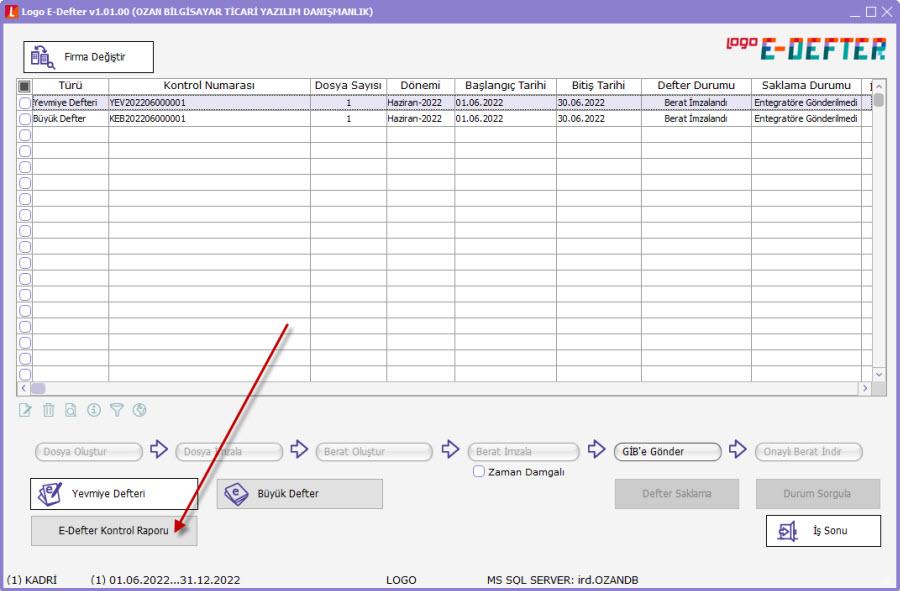The width and height of the screenshot is (900, 591).
Task: Click the edit record icon below the grid
Action: pos(26,409)
